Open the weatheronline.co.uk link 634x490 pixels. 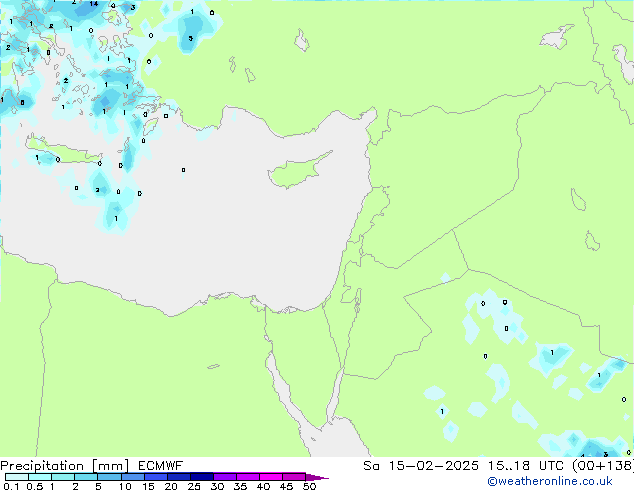(550, 481)
